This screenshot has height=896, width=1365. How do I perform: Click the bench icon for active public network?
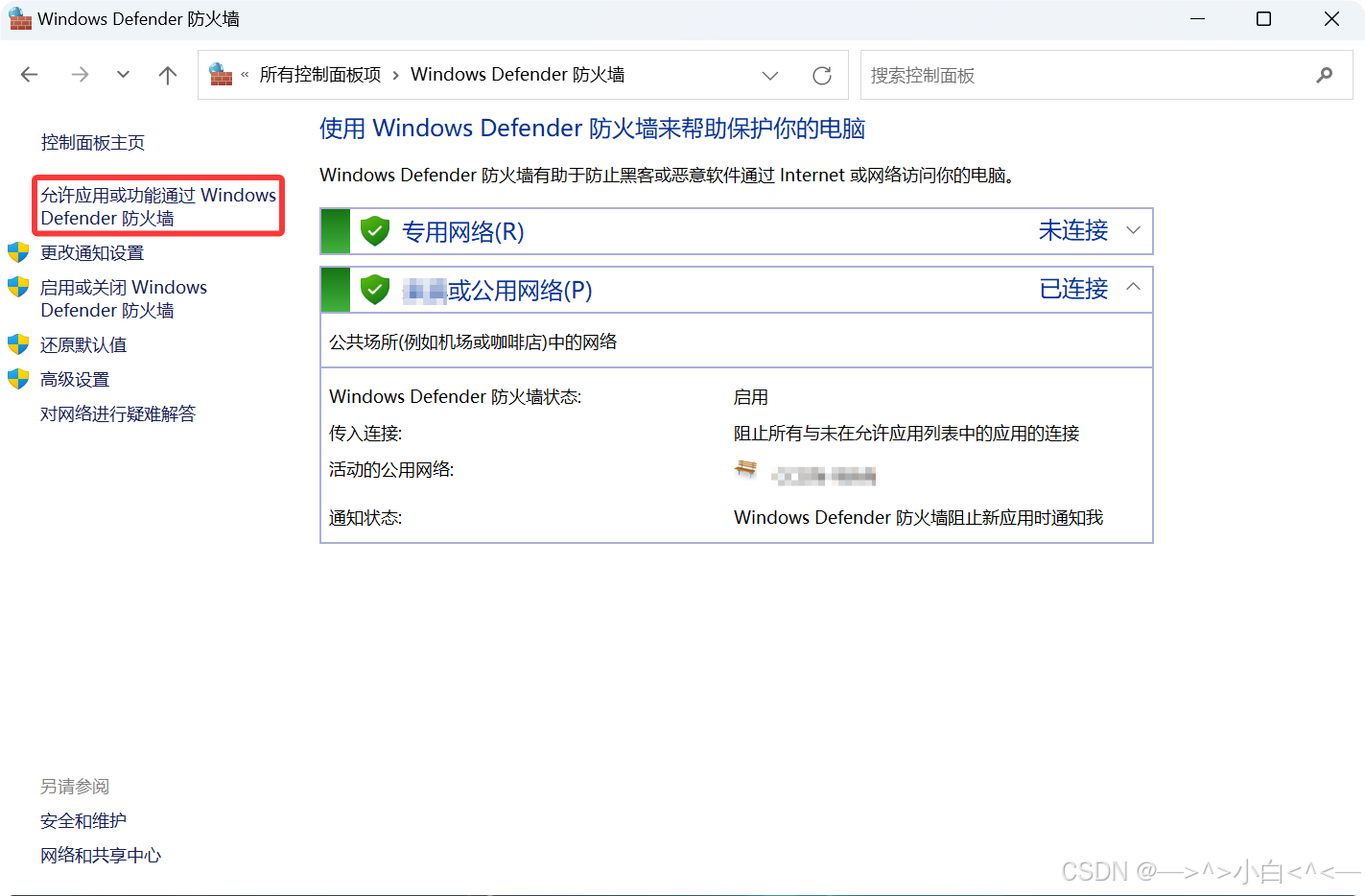tap(746, 469)
